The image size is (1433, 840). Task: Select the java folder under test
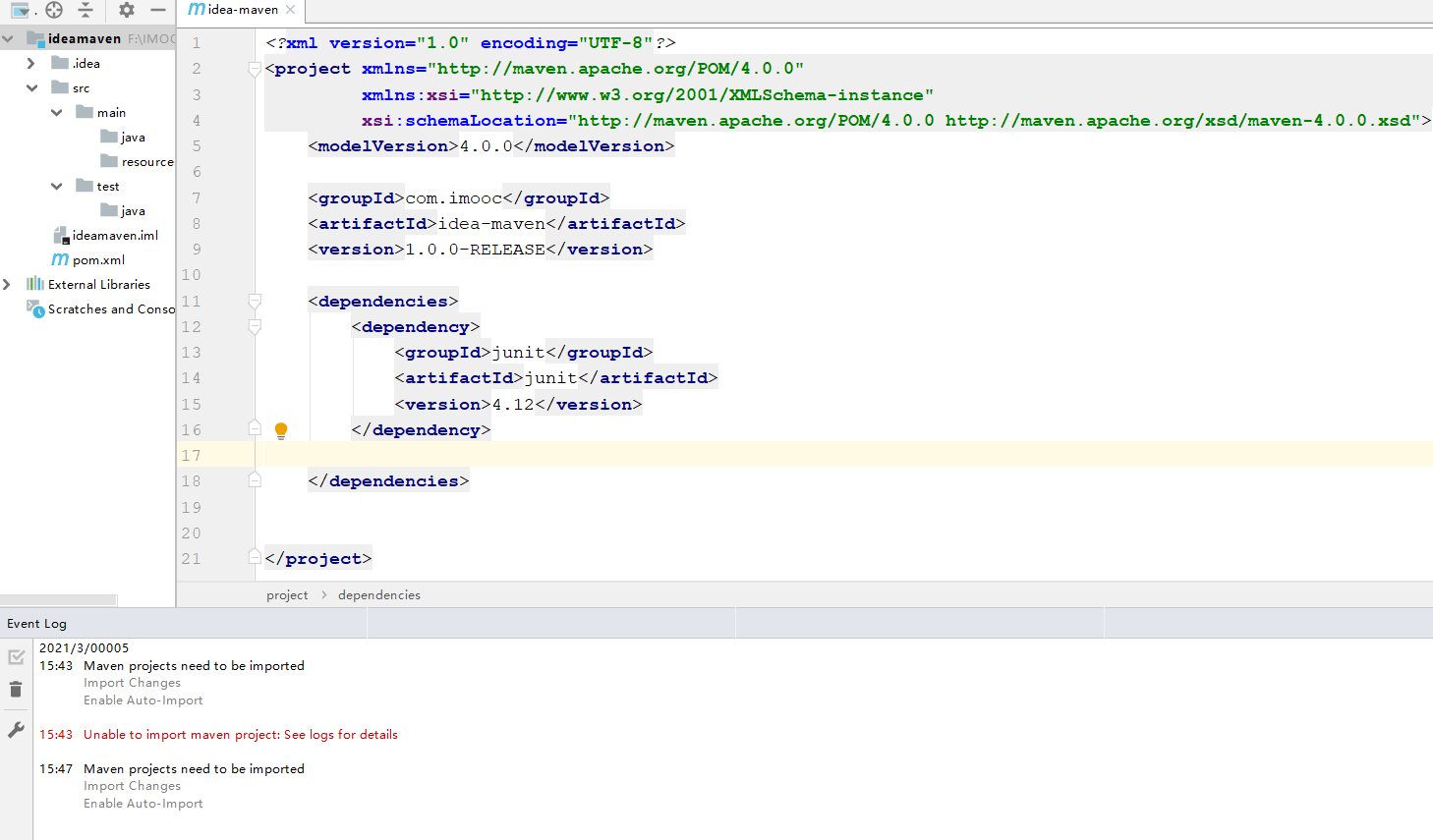coord(123,211)
